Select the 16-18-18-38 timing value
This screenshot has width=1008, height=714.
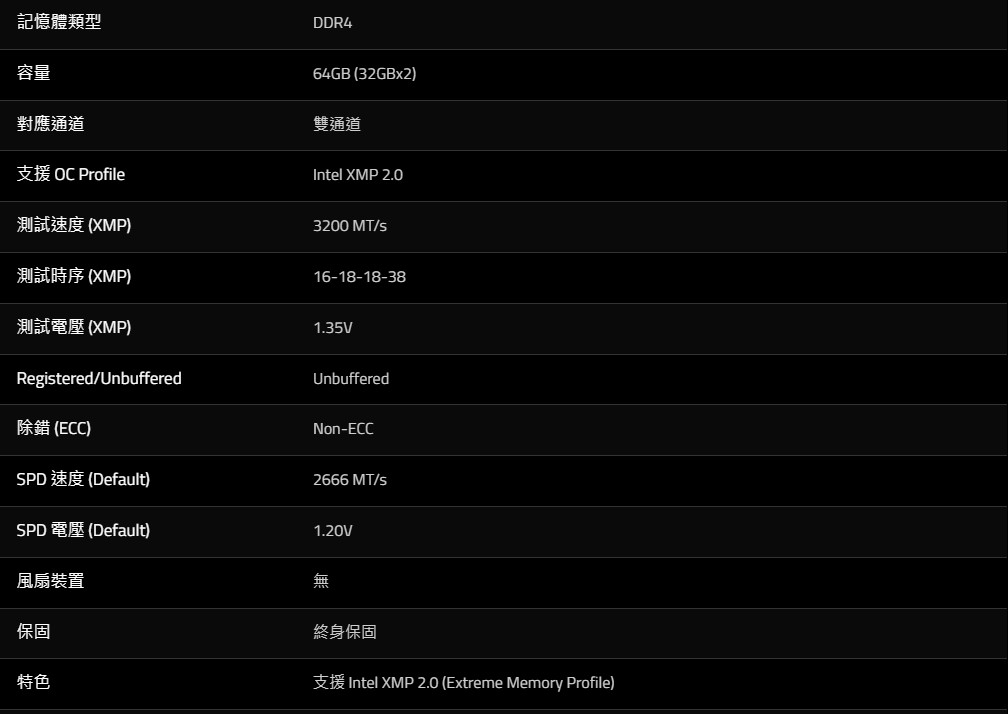[359, 276]
